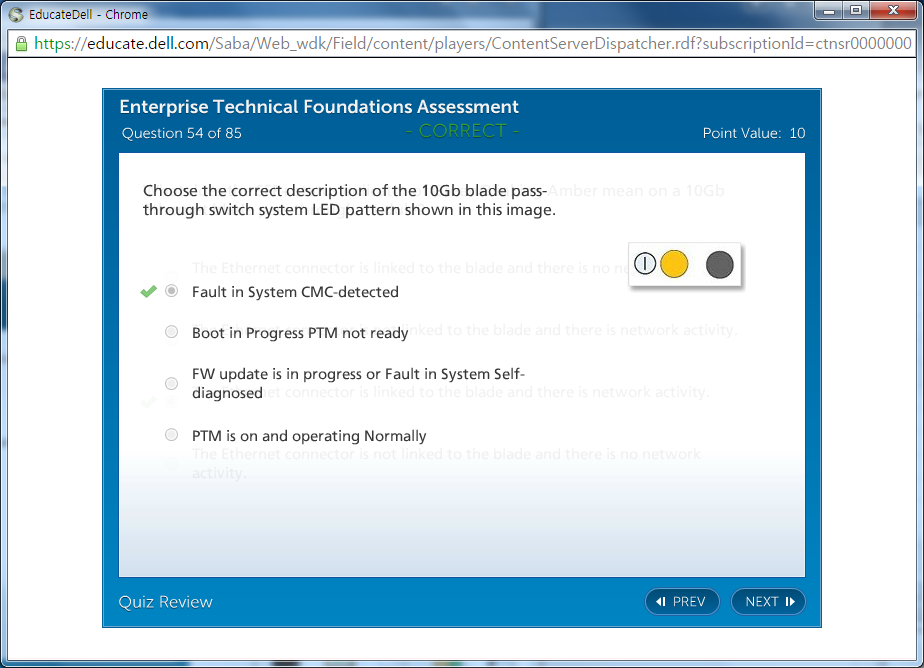Click the Chrome globe icon in title bar
The height and width of the screenshot is (668, 924).
[16, 14]
